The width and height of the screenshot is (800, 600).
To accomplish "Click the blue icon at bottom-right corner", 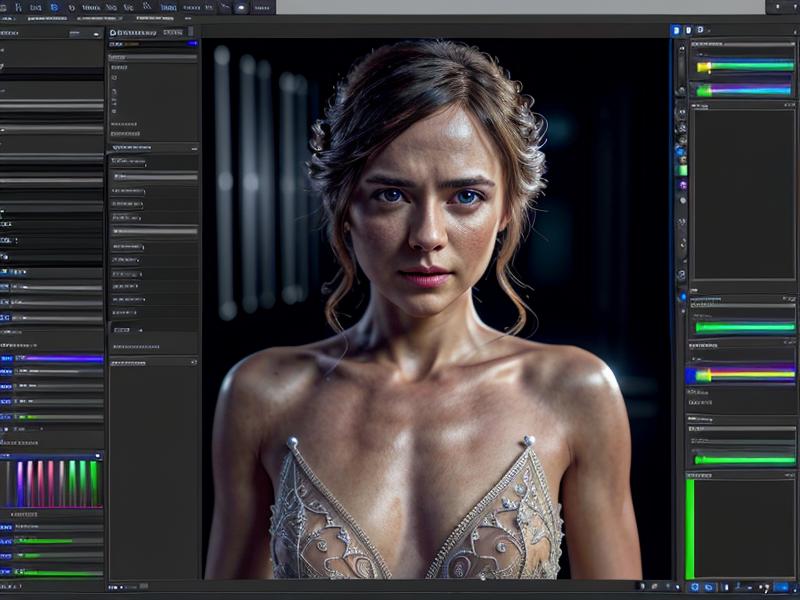I will (781, 587).
